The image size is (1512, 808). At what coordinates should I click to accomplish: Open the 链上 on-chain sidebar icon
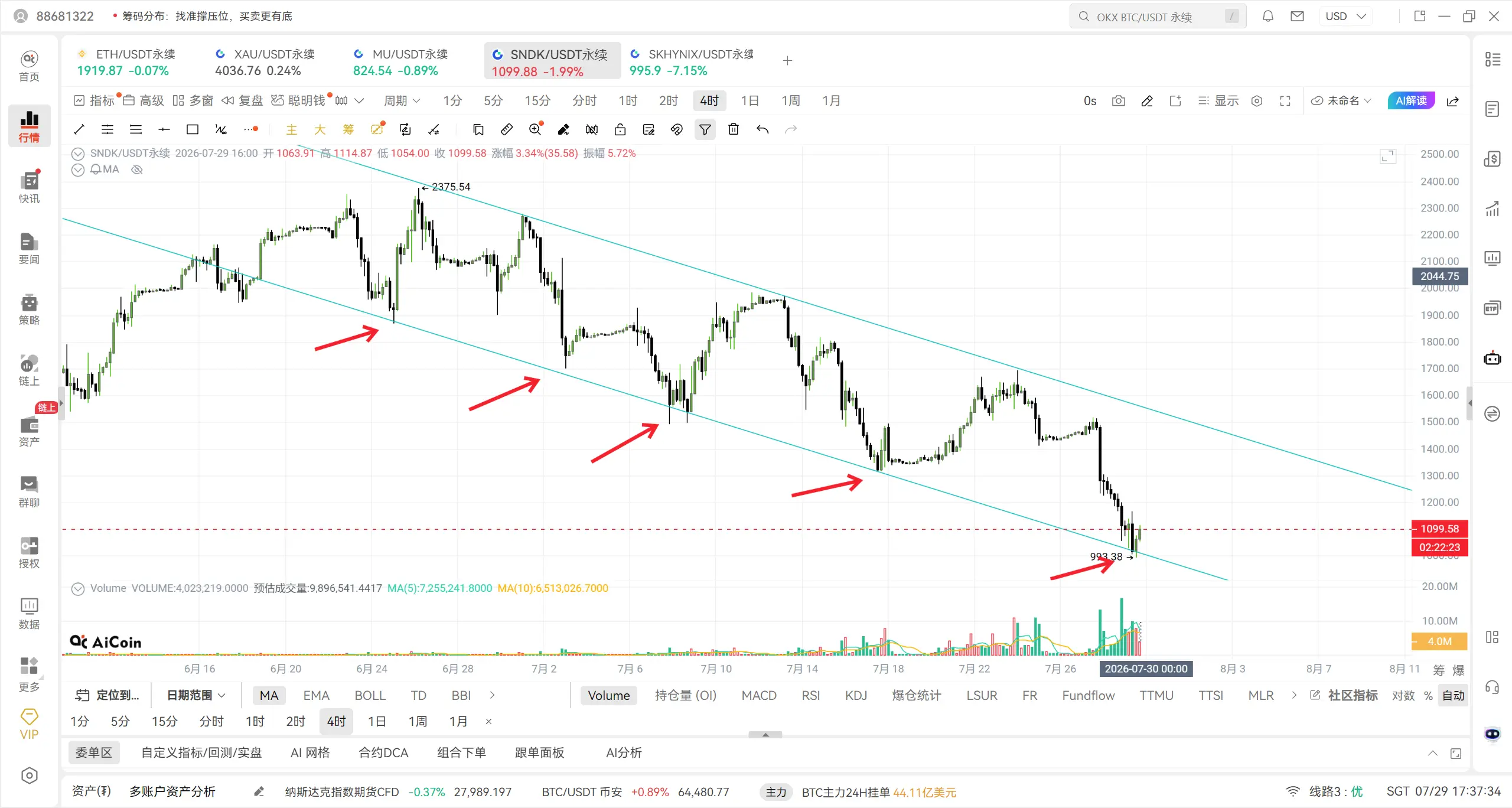pyautogui.click(x=29, y=370)
